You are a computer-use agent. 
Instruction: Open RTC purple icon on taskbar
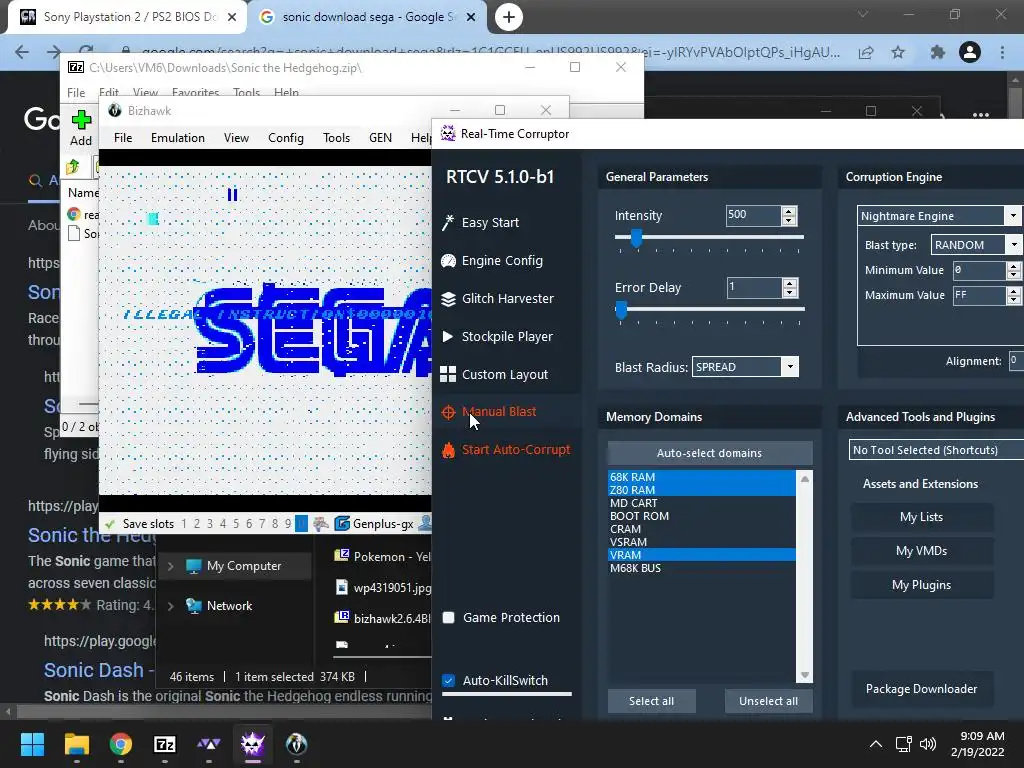pos(253,744)
